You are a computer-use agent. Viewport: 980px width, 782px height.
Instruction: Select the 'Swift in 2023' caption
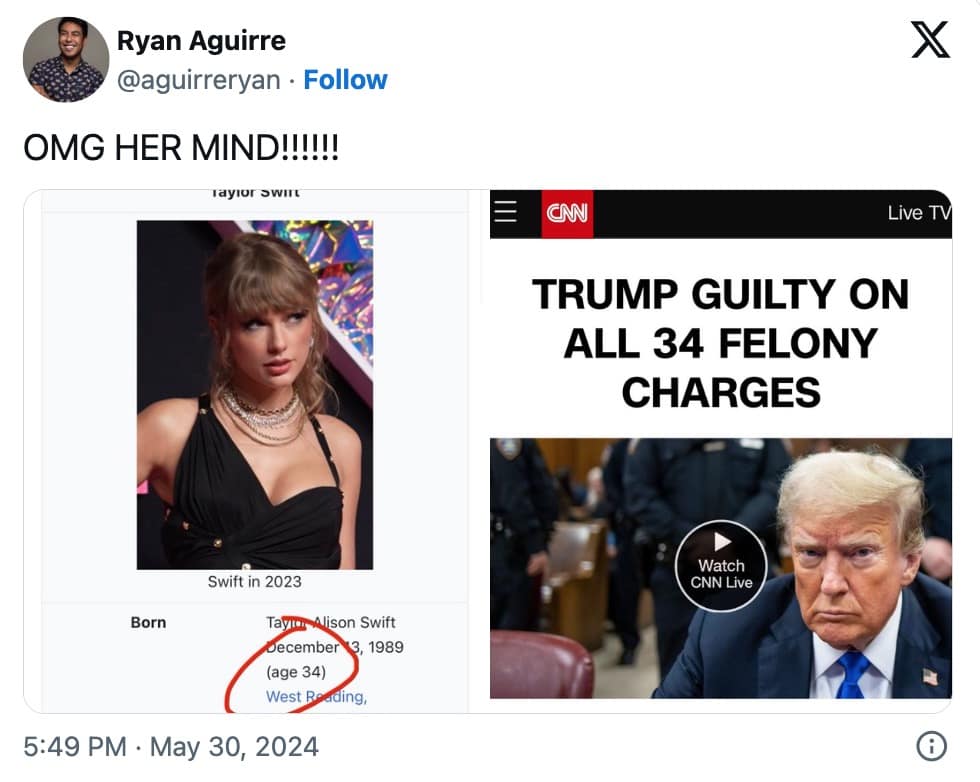(x=255, y=581)
